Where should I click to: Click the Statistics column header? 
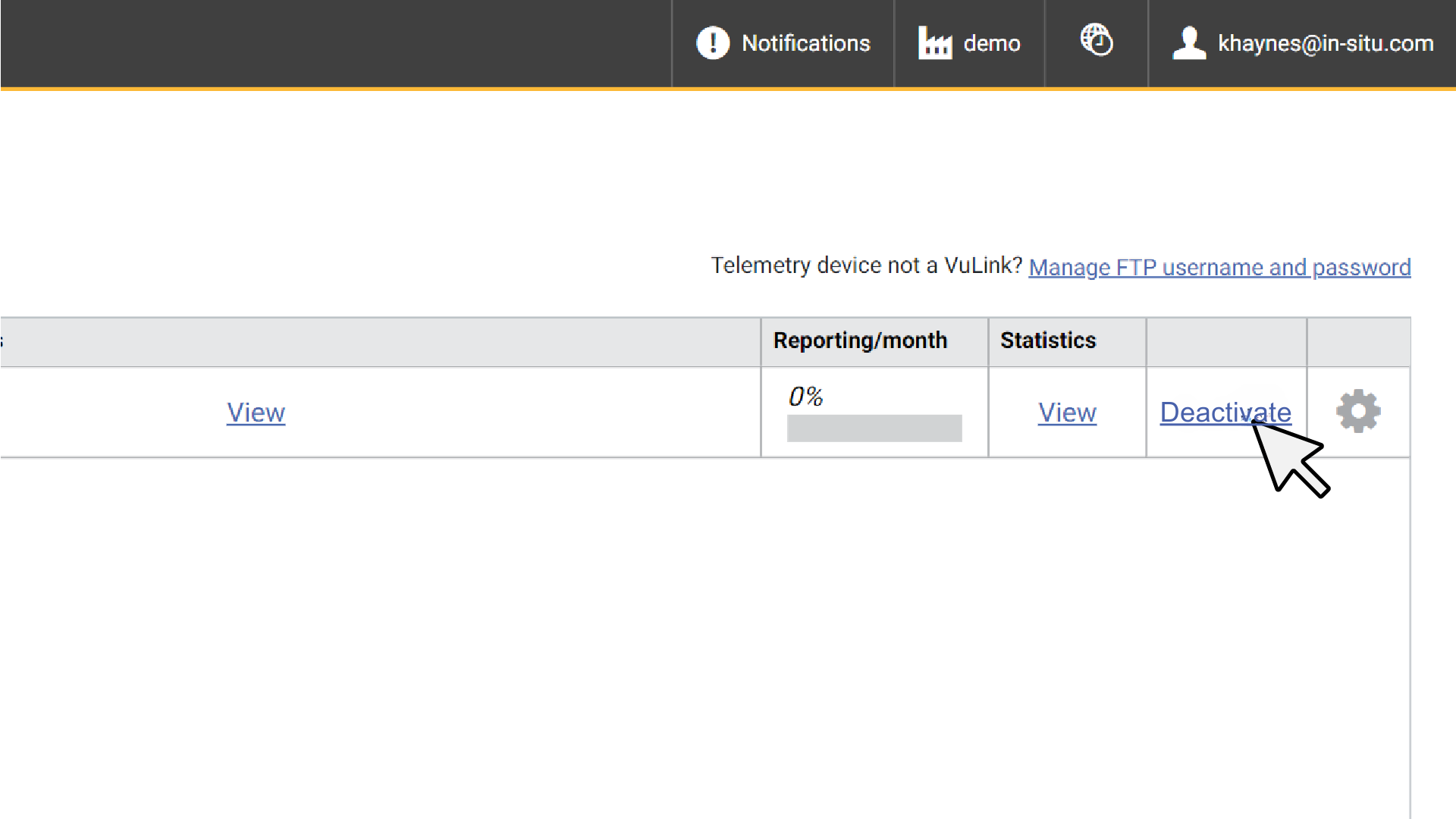[1047, 340]
